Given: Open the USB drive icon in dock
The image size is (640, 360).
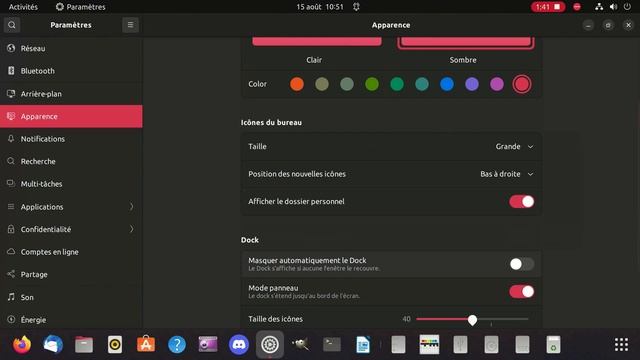Looking at the screenshot, I should click(460, 344).
